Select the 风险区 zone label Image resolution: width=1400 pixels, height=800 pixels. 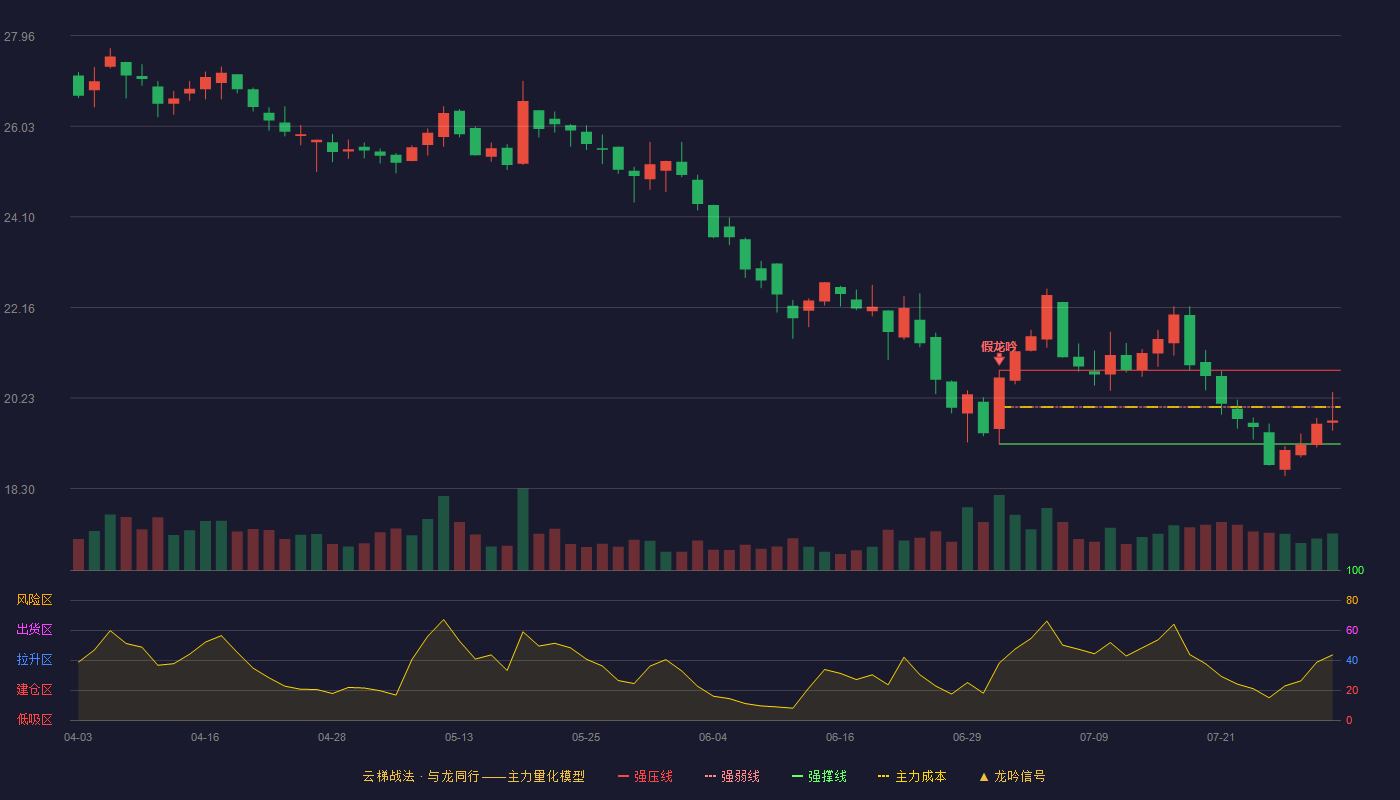coord(34,600)
